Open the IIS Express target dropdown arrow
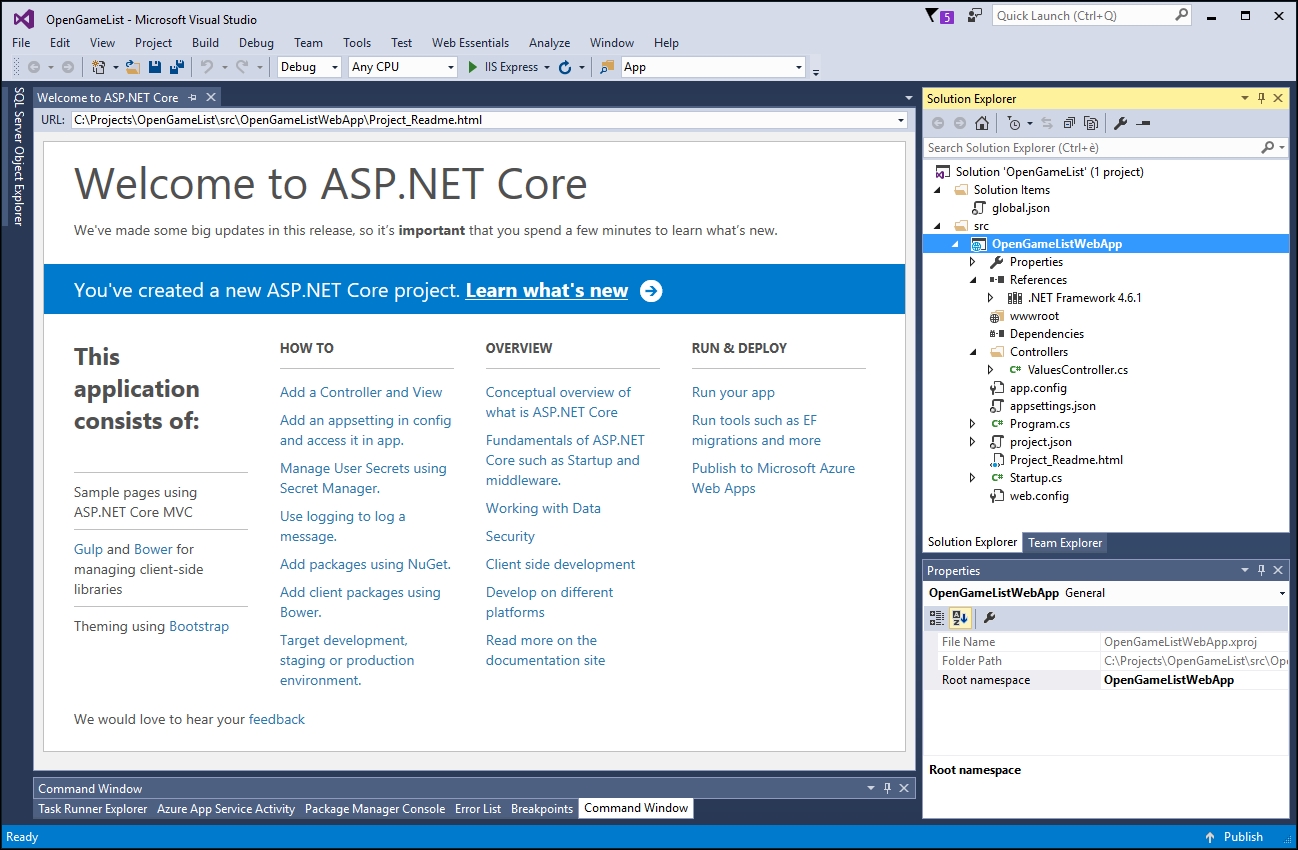 pyautogui.click(x=546, y=67)
